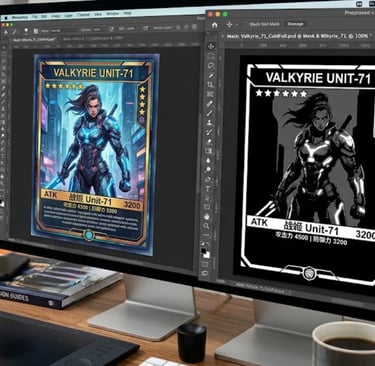Viewport: 375px width, 366px height.
Task: Select the Rectangle shape tool in right window
Action: pyautogui.click(x=207, y=207)
